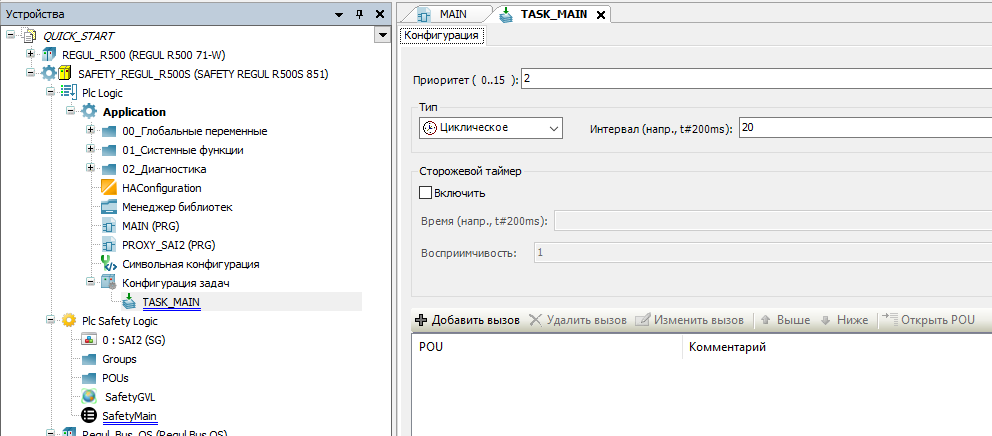Image resolution: width=992 pixels, height=436 pixels.
Task: Collapse the Plc Safety Logic node
Action: pos(50,321)
